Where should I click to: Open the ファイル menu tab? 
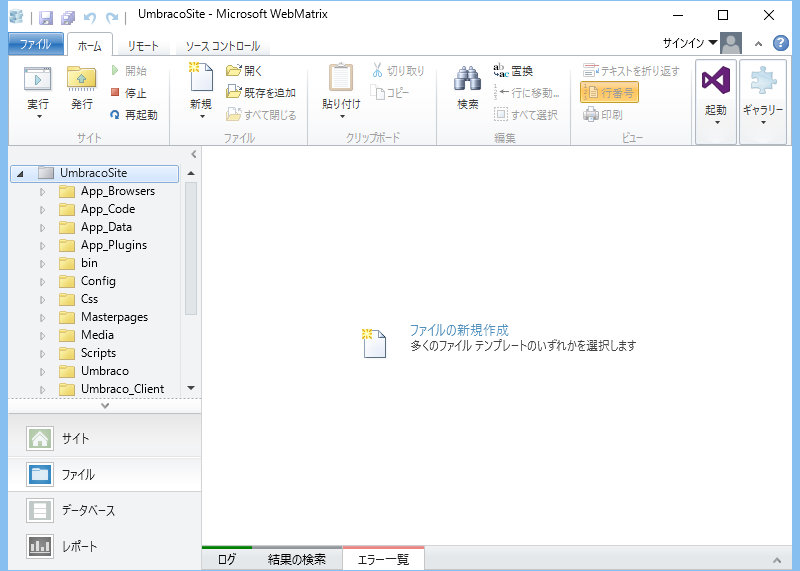(36, 44)
